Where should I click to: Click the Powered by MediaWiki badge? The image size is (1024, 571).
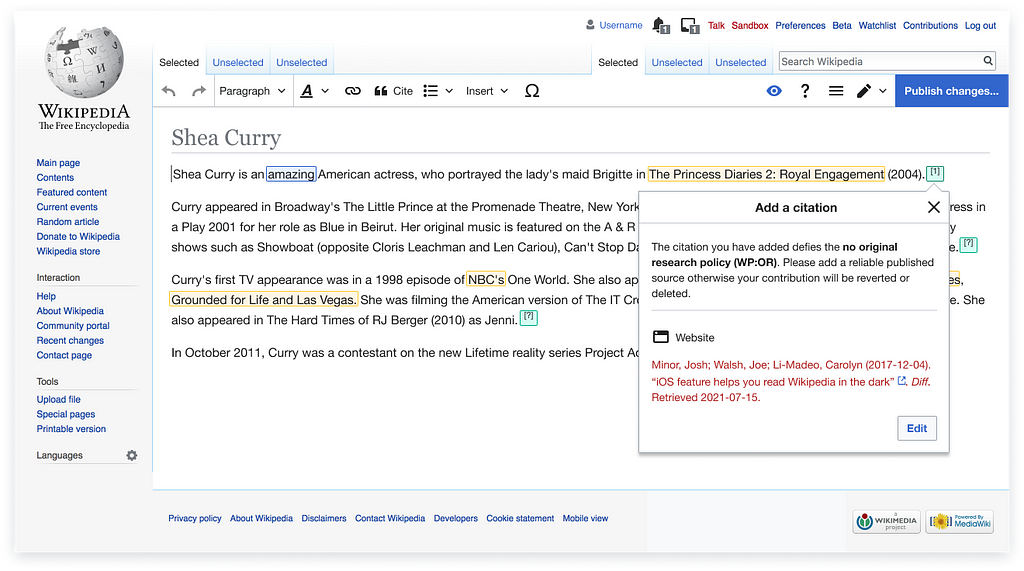coord(959,521)
